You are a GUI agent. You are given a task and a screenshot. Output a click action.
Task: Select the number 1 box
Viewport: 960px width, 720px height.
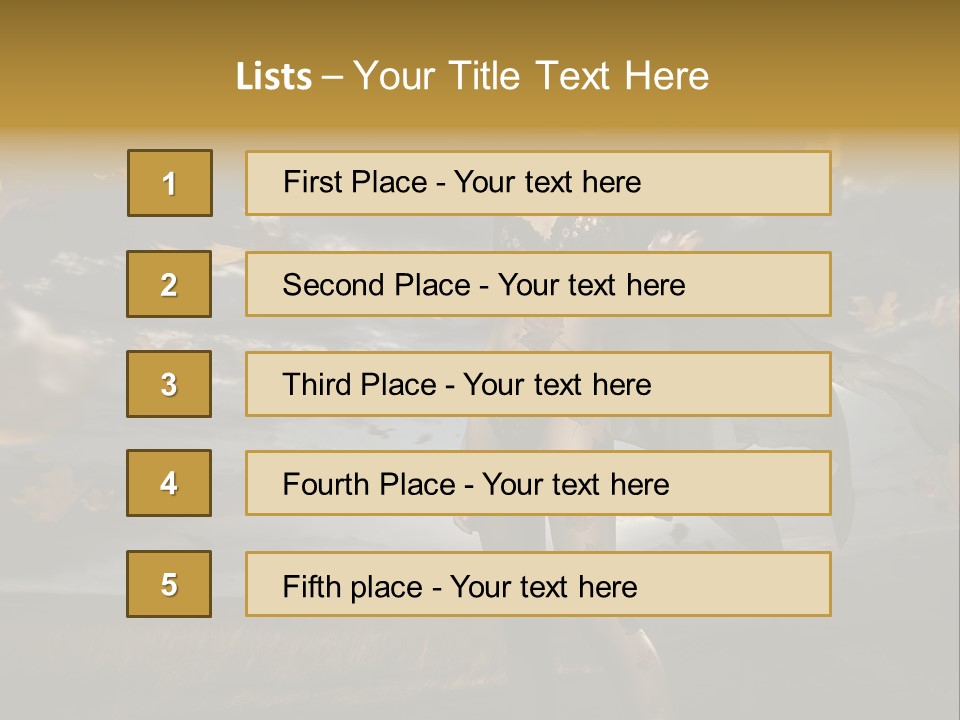(170, 183)
